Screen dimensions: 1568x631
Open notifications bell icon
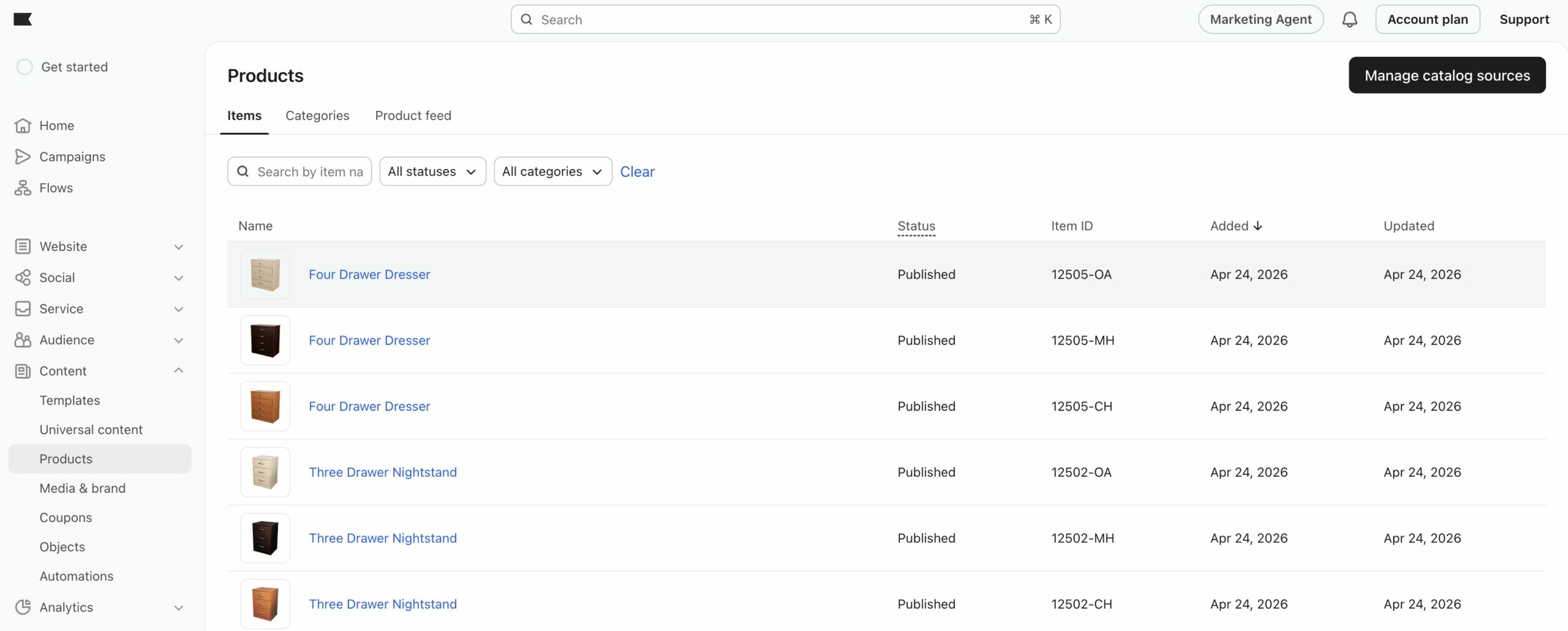(1349, 20)
